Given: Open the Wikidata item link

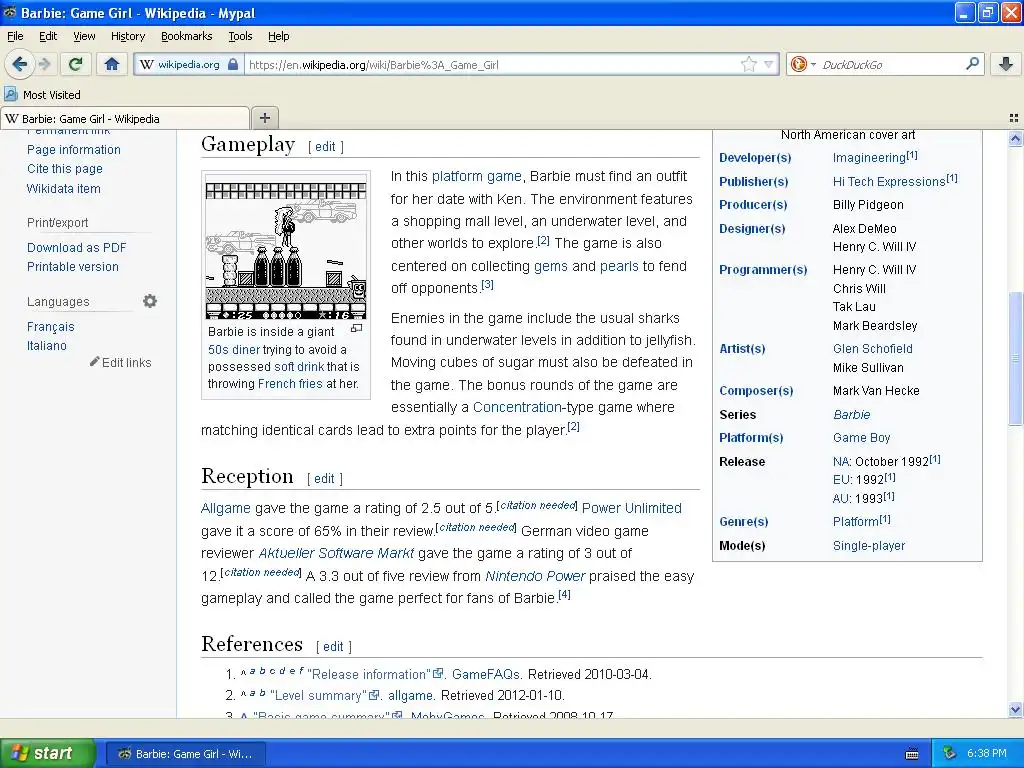Looking at the screenshot, I should point(63,189).
